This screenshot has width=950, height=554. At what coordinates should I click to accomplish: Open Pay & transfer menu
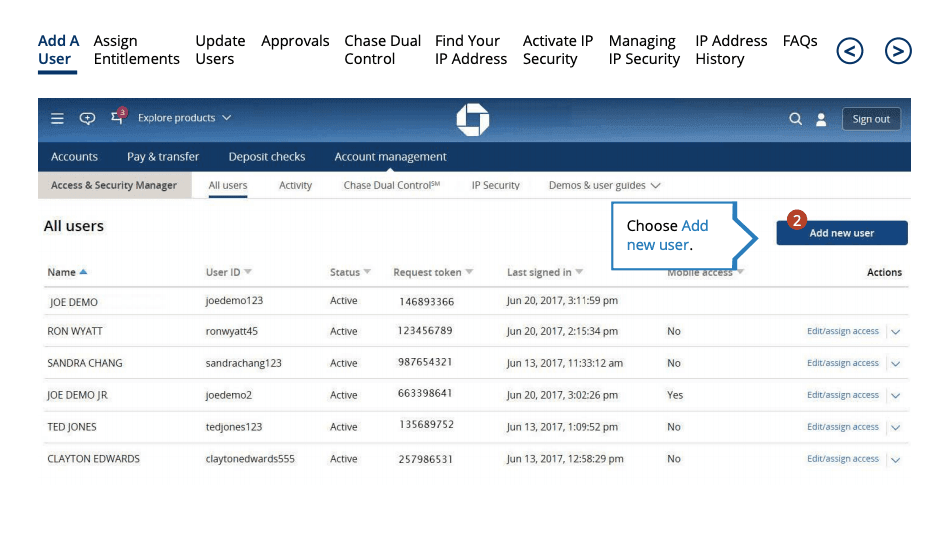click(163, 156)
